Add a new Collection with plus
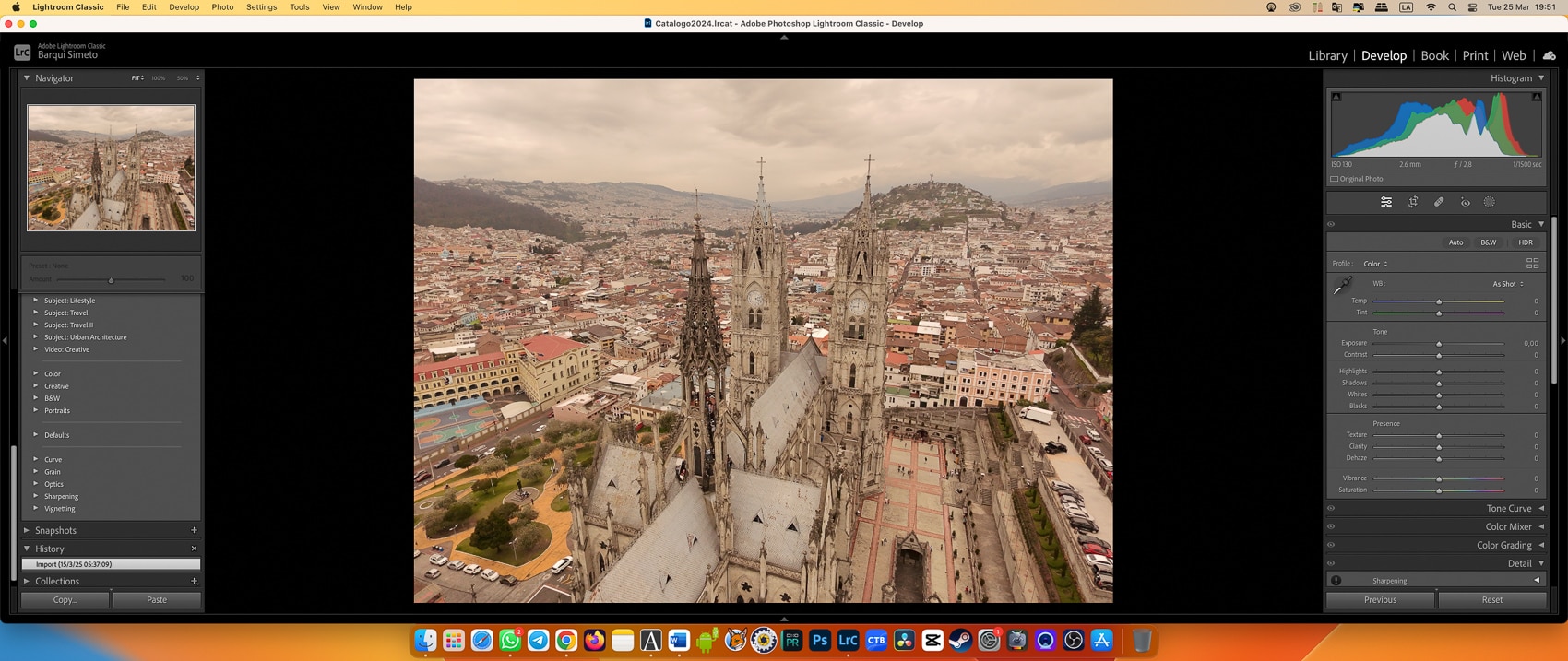 (x=194, y=582)
